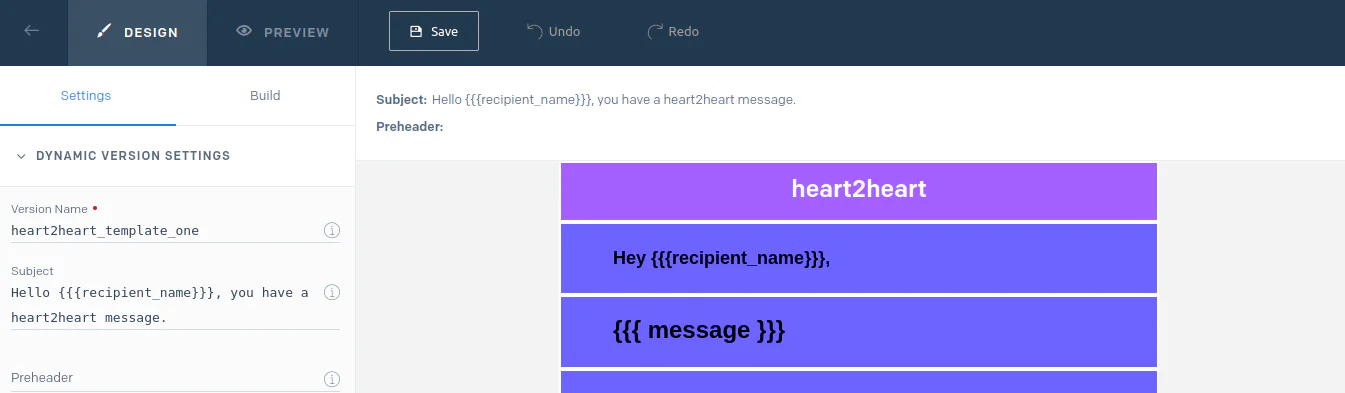Switch to the Build tab
Screen dimensions: 1345x393
(265, 96)
